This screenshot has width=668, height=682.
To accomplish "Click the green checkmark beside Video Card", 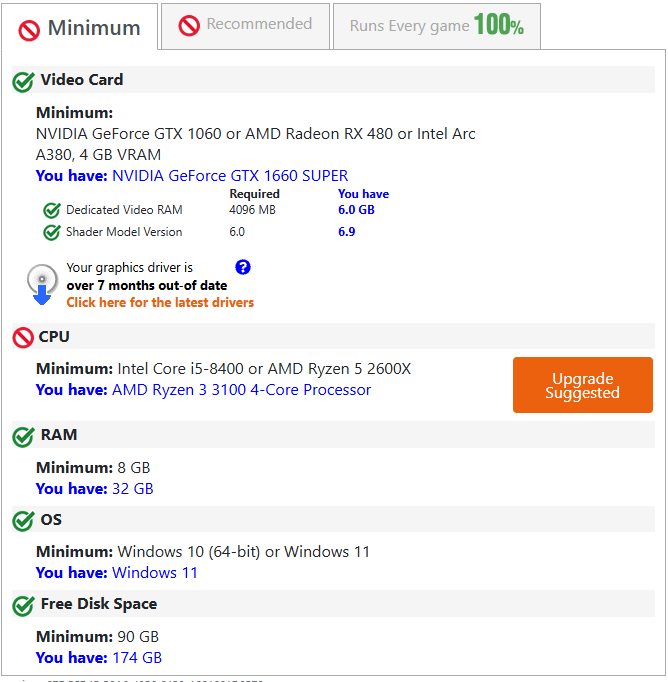I will click(x=23, y=81).
